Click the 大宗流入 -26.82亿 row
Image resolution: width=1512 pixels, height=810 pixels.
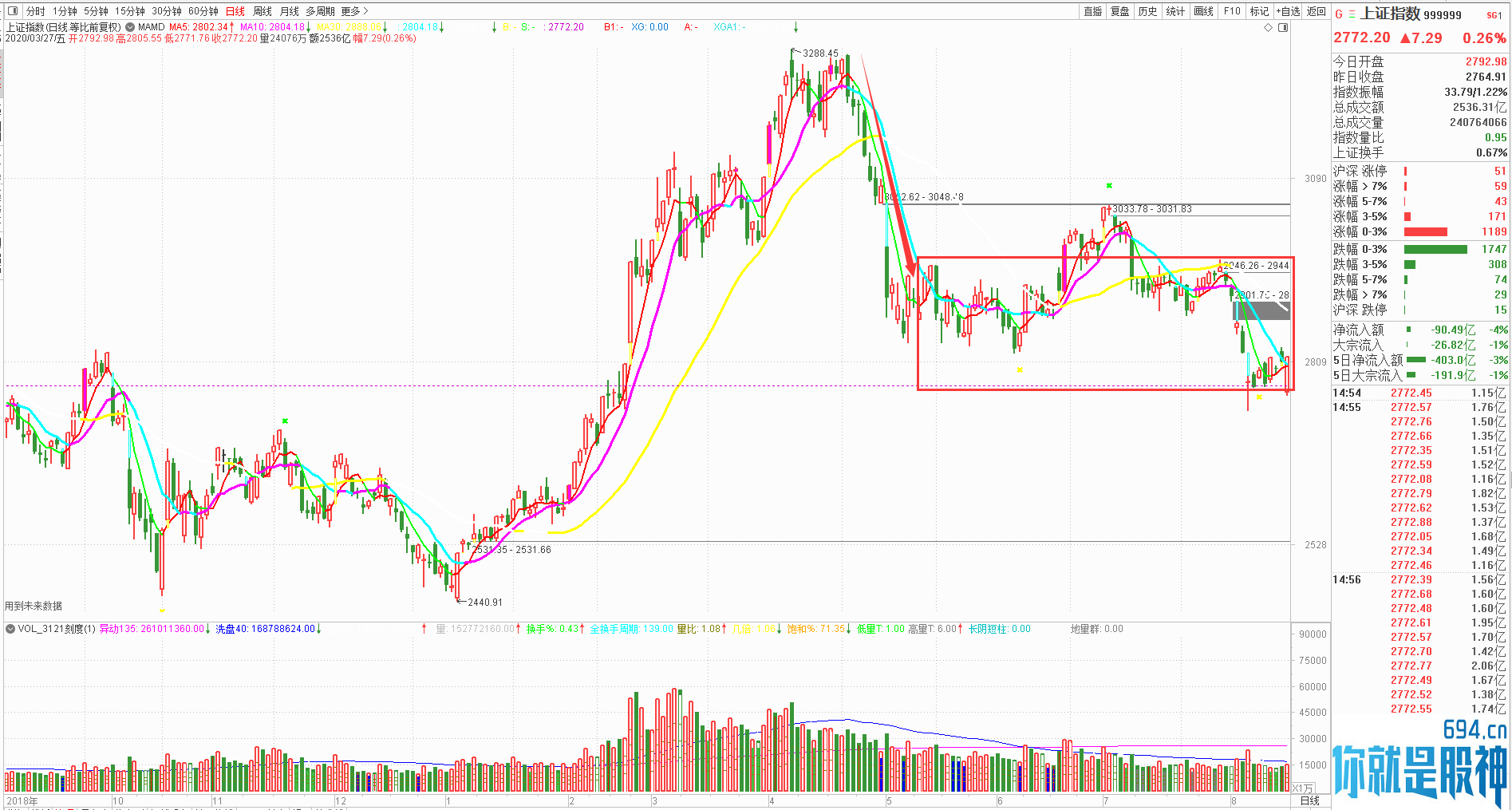pos(1420,345)
